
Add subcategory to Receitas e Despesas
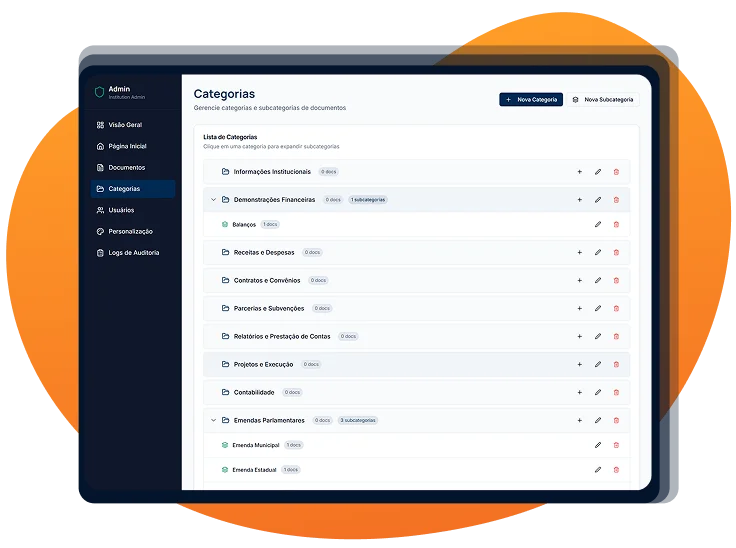pyautogui.click(x=579, y=252)
